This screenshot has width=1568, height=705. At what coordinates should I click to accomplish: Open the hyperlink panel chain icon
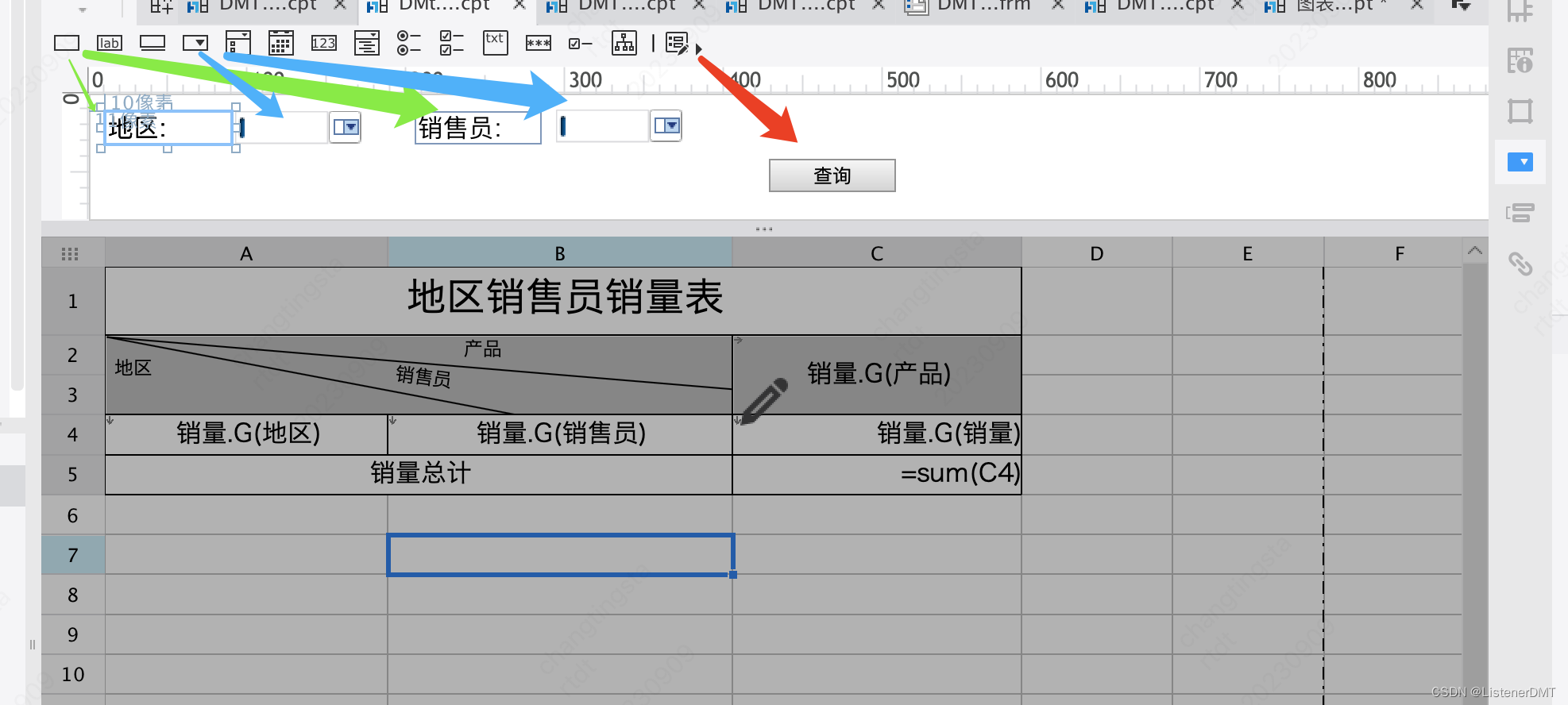click(x=1520, y=264)
